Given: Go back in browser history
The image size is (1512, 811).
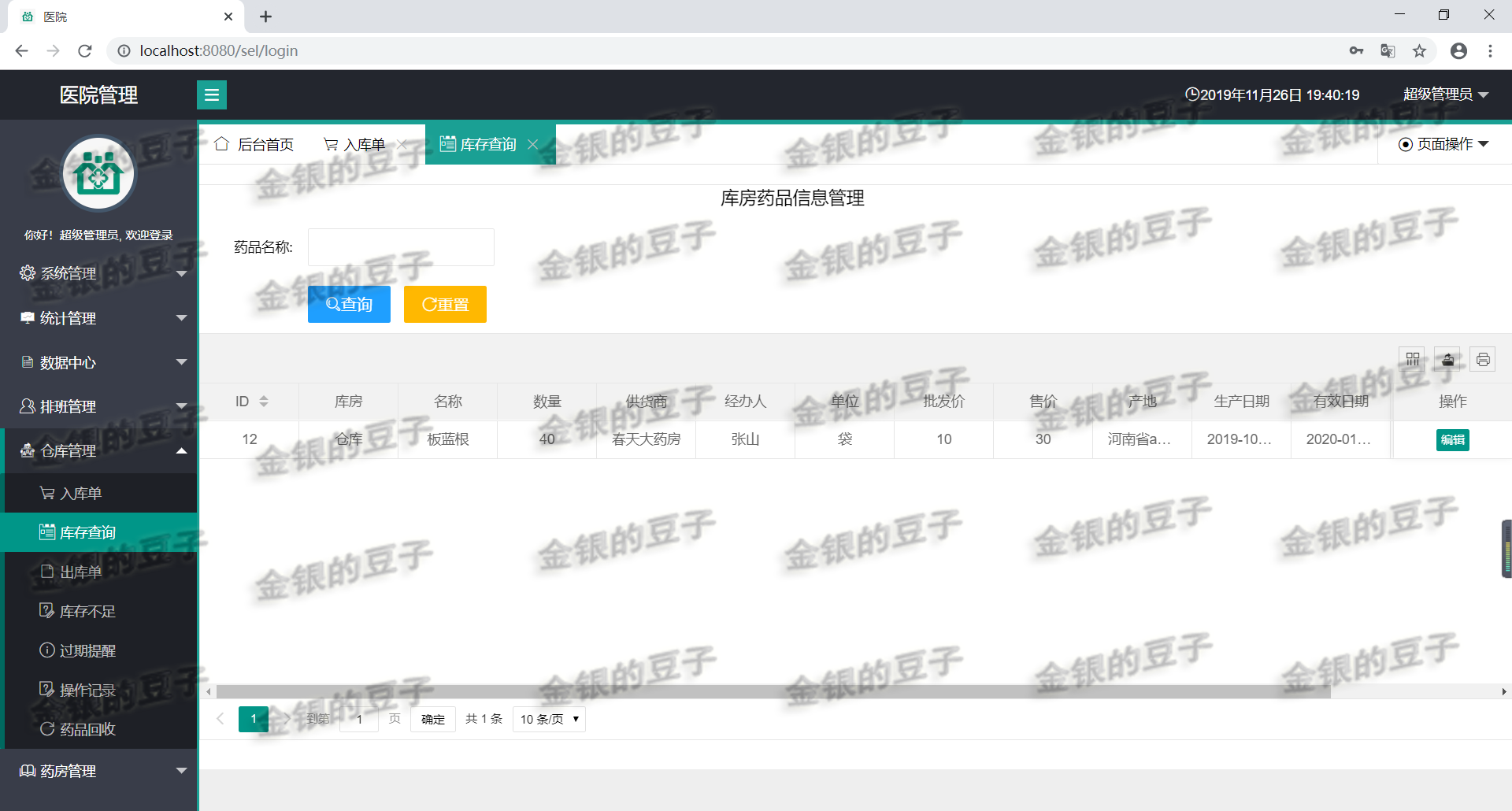Looking at the screenshot, I should [x=21, y=50].
